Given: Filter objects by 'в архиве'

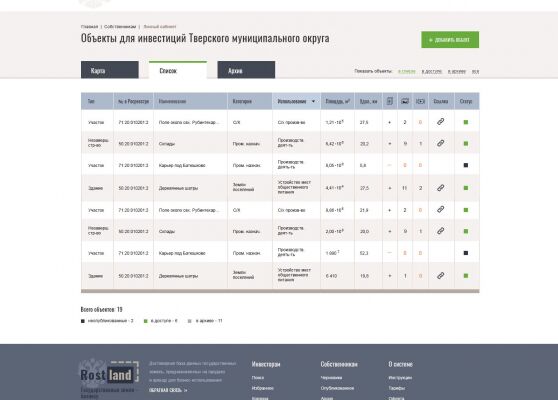Looking at the screenshot, I should tap(457, 72).
